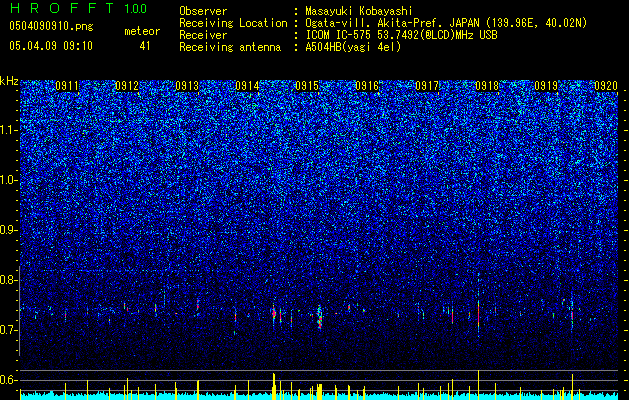The width and height of the screenshot is (629, 400).
Task: Click time marker 0916
Action: (x=367, y=86)
